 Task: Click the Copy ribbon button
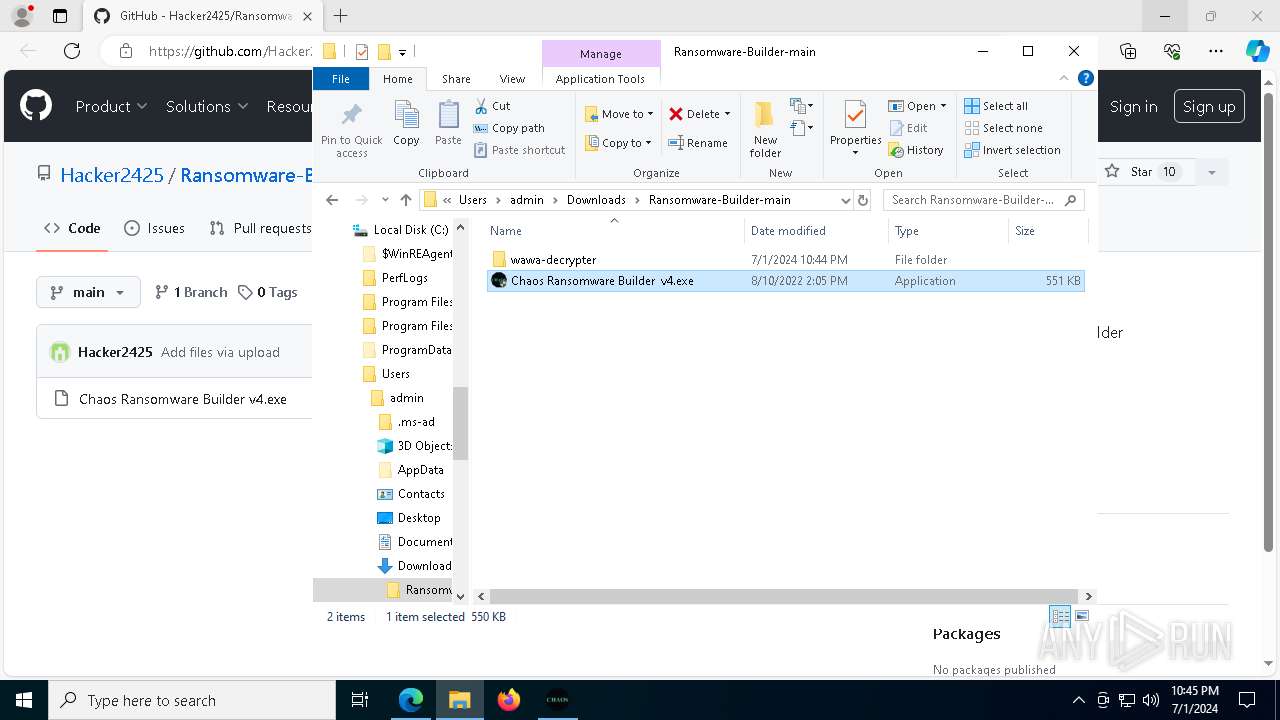[x=406, y=124]
